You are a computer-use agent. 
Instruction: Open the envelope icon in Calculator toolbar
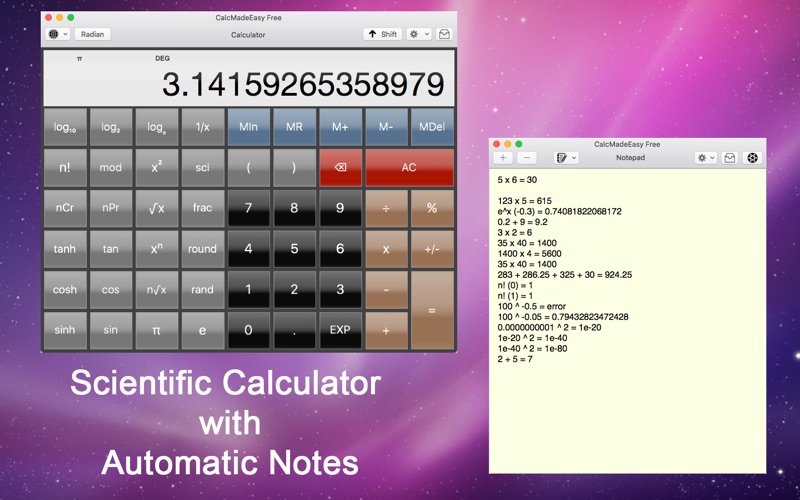click(x=444, y=34)
